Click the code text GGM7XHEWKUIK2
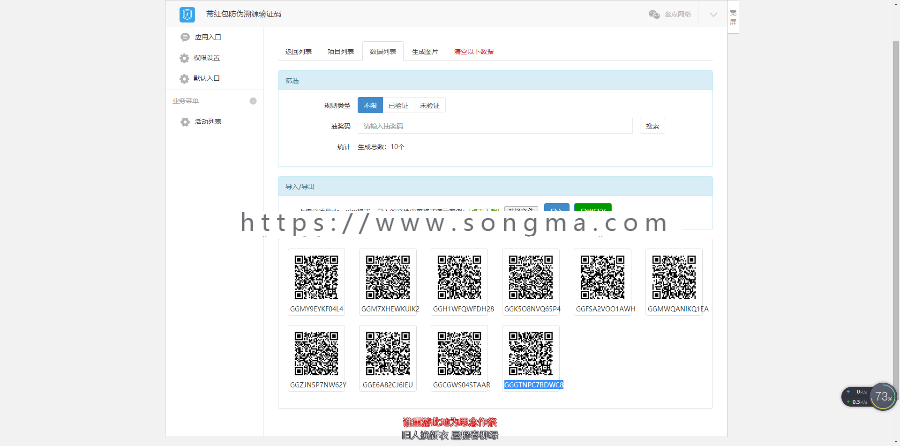The height and width of the screenshot is (446, 900). (390, 309)
